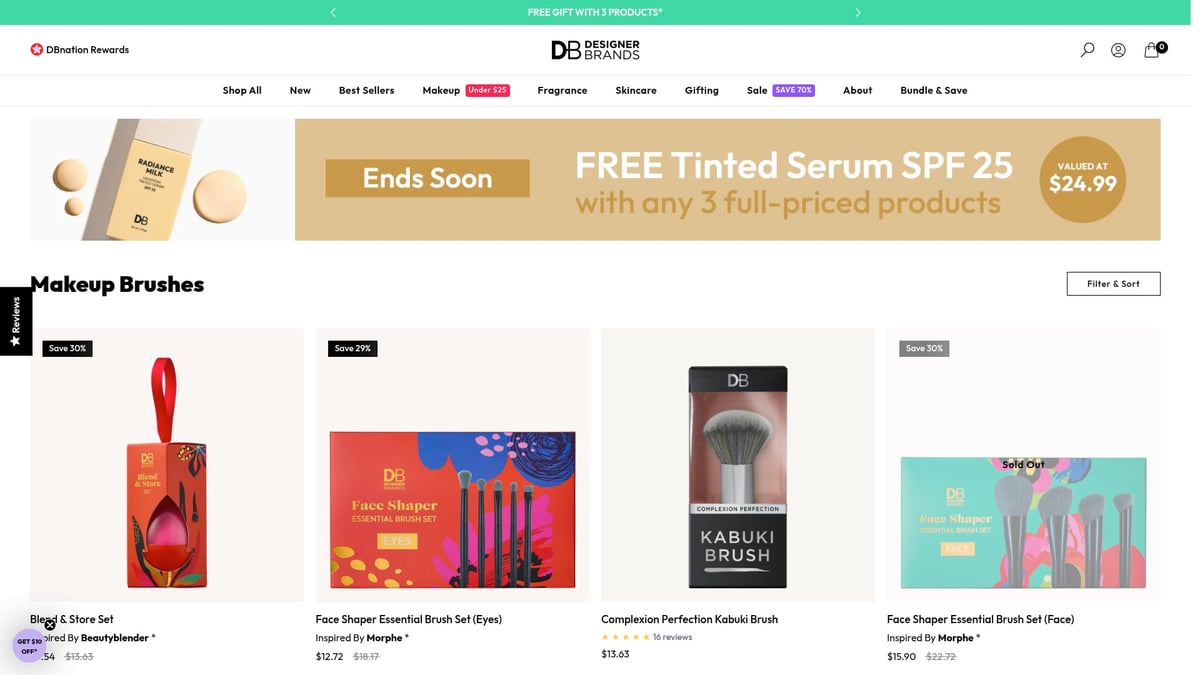The width and height of the screenshot is (1200, 675).
Task: Go to Best Sellers in navigation
Action: 366,90
